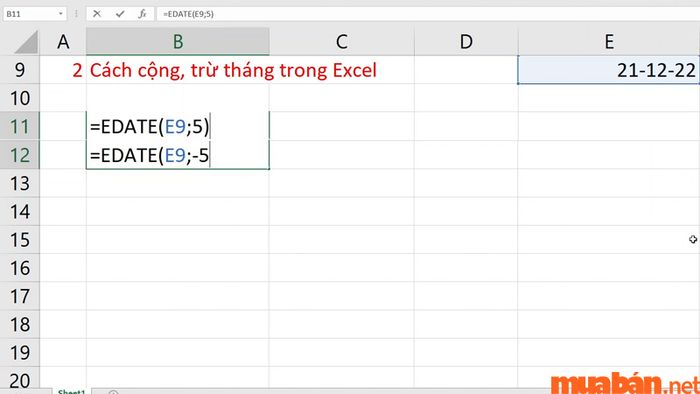This screenshot has width=700, height=394.
Task: Click inside formula bar =EDATE(E9;5)
Action: [x=429, y=14]
